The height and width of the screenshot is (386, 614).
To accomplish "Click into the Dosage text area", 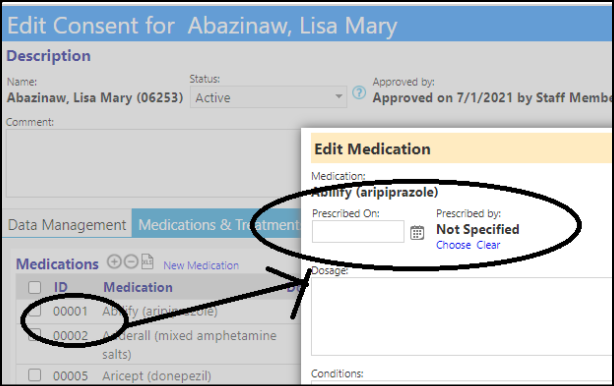I will 461,316.
